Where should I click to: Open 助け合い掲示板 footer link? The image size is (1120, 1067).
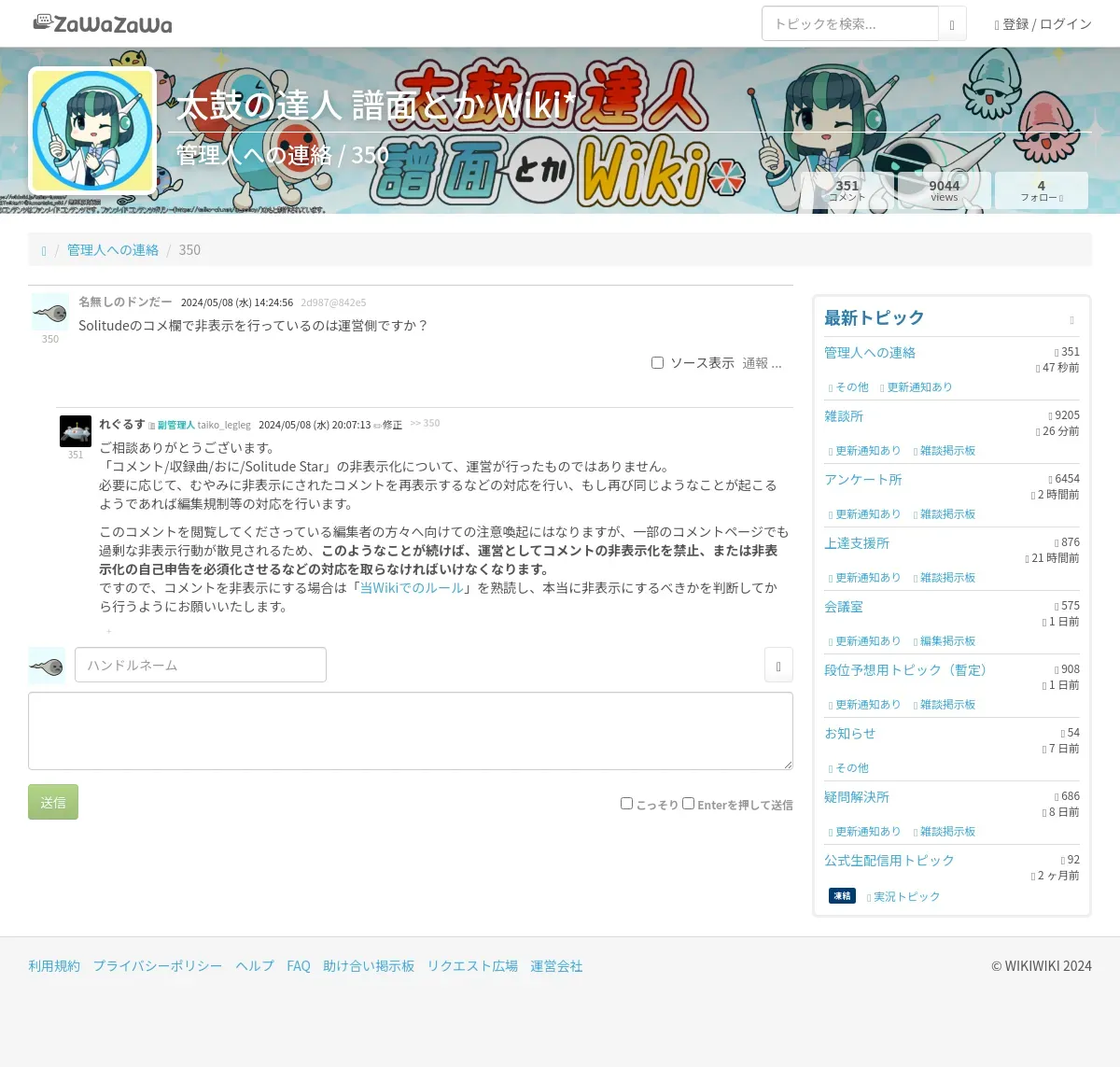[369, 966]
